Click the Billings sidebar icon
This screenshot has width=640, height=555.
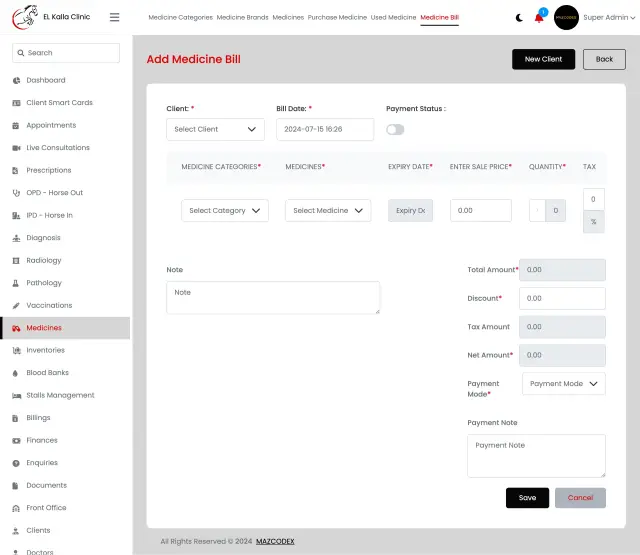point(15,418)
